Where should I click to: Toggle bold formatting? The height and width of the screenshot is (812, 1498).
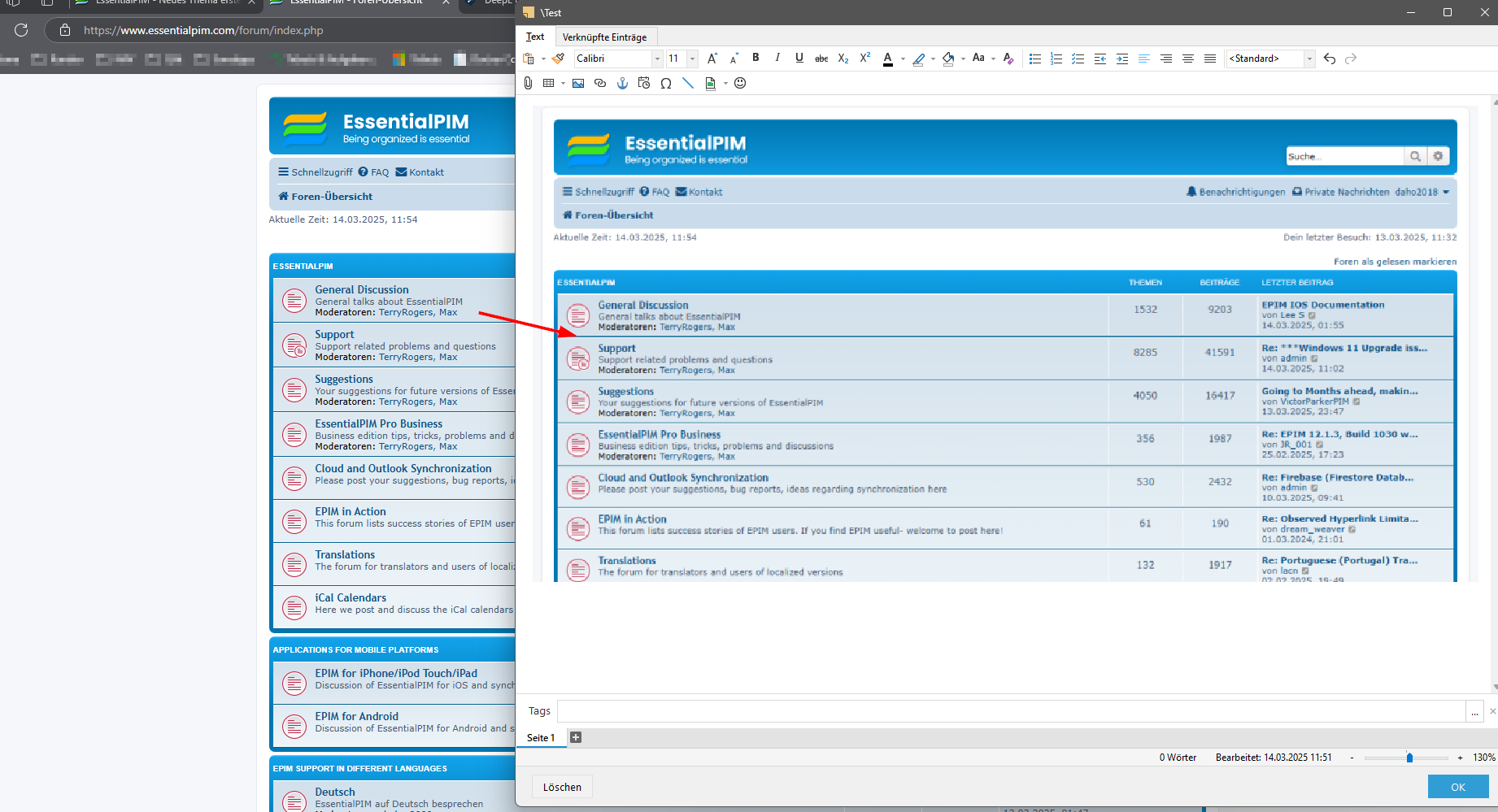(756, 58)
